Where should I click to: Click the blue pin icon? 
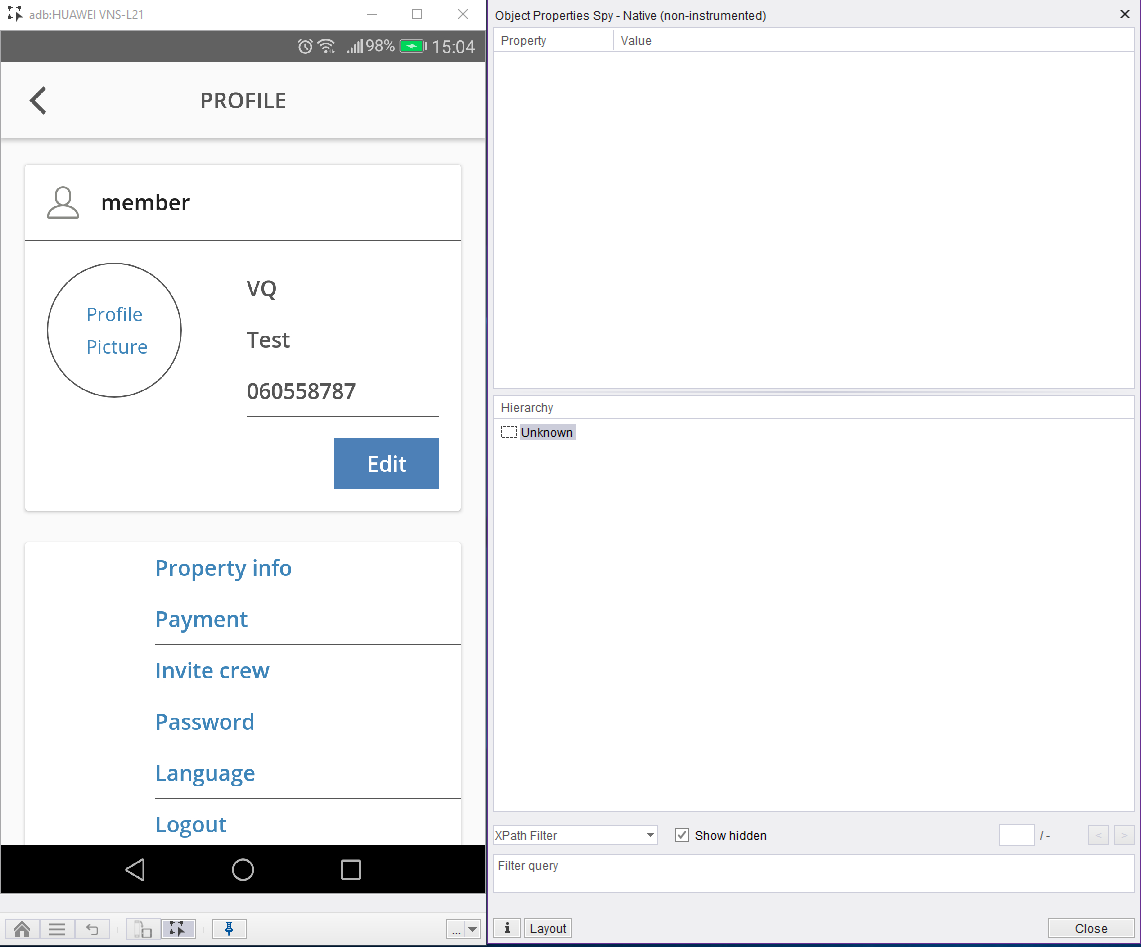pyautogui.click(x=229, y=929)
